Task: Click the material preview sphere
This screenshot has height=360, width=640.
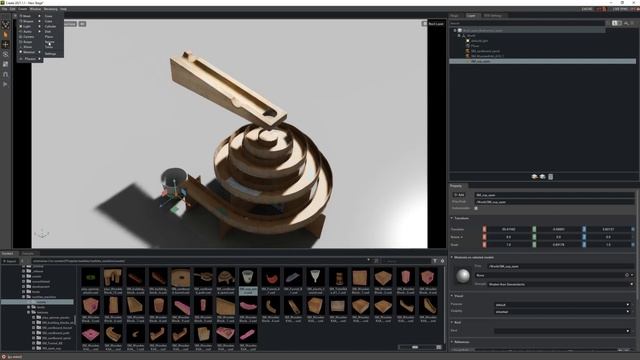Action: [463, 276]
